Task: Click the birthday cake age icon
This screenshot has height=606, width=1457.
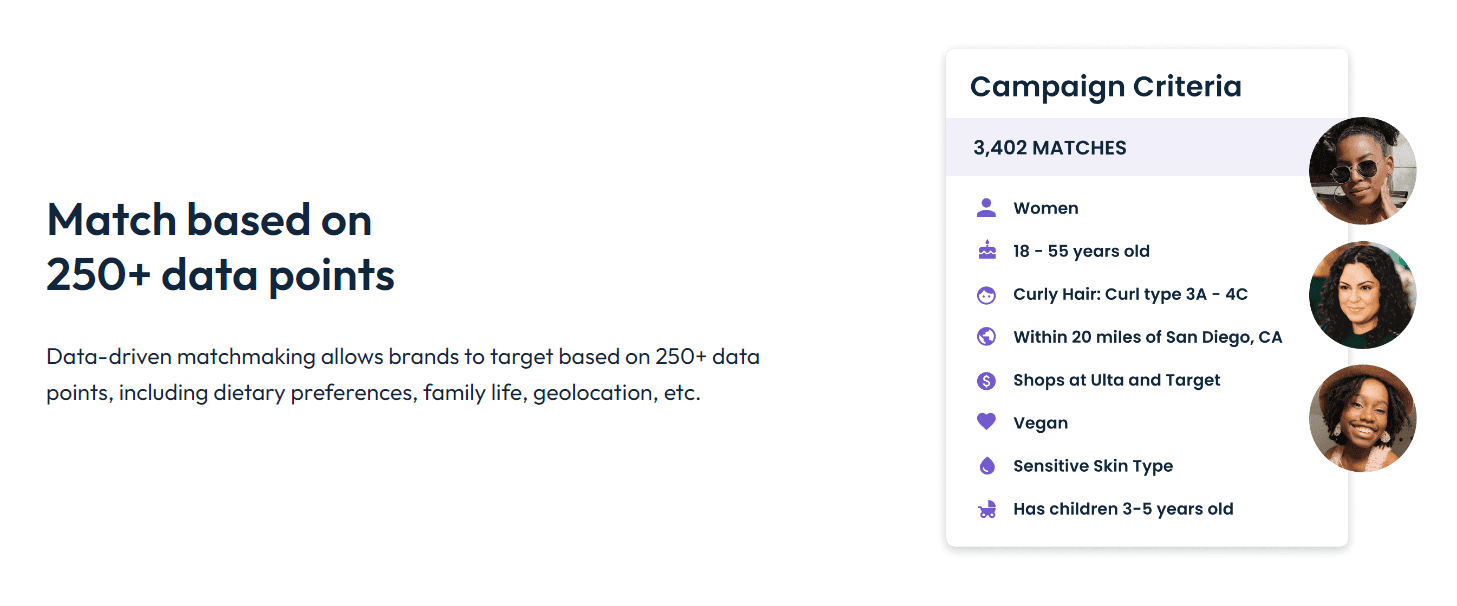Action: pyautogui.click(x=986, y=251)
